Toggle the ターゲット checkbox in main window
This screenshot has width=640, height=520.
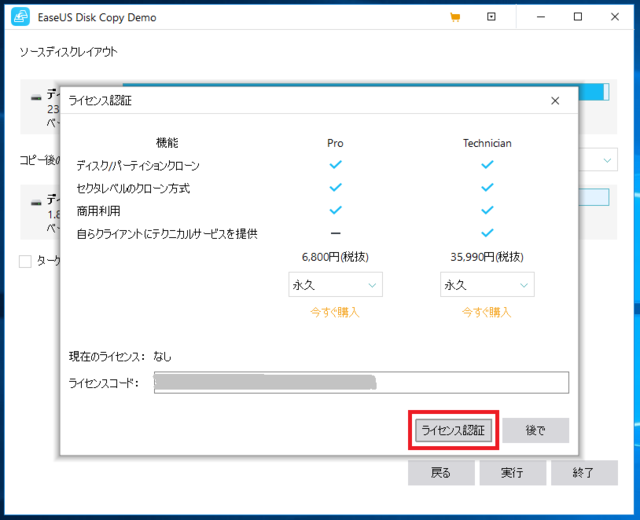25,261
